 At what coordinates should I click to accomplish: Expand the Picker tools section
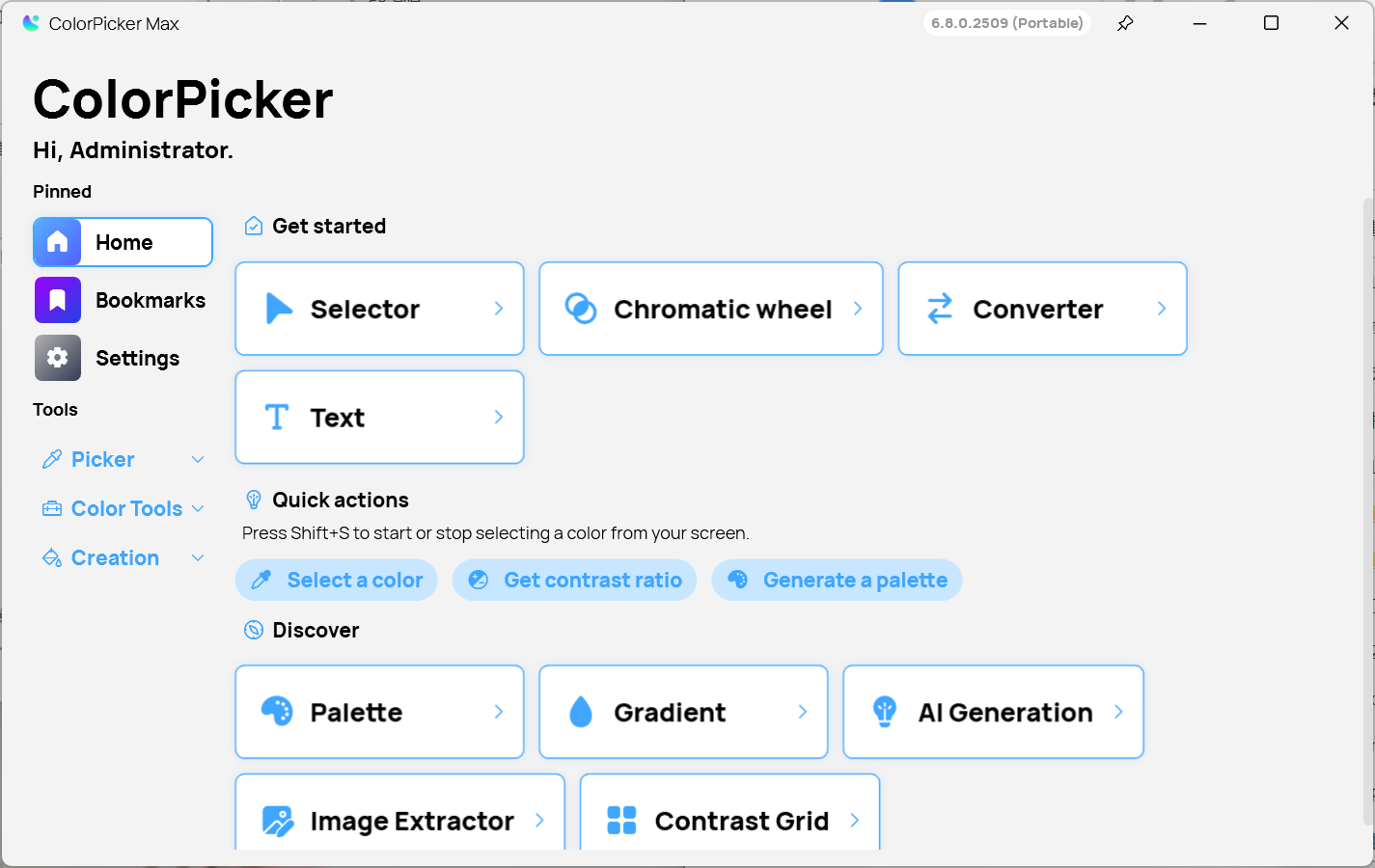[198, 459]
